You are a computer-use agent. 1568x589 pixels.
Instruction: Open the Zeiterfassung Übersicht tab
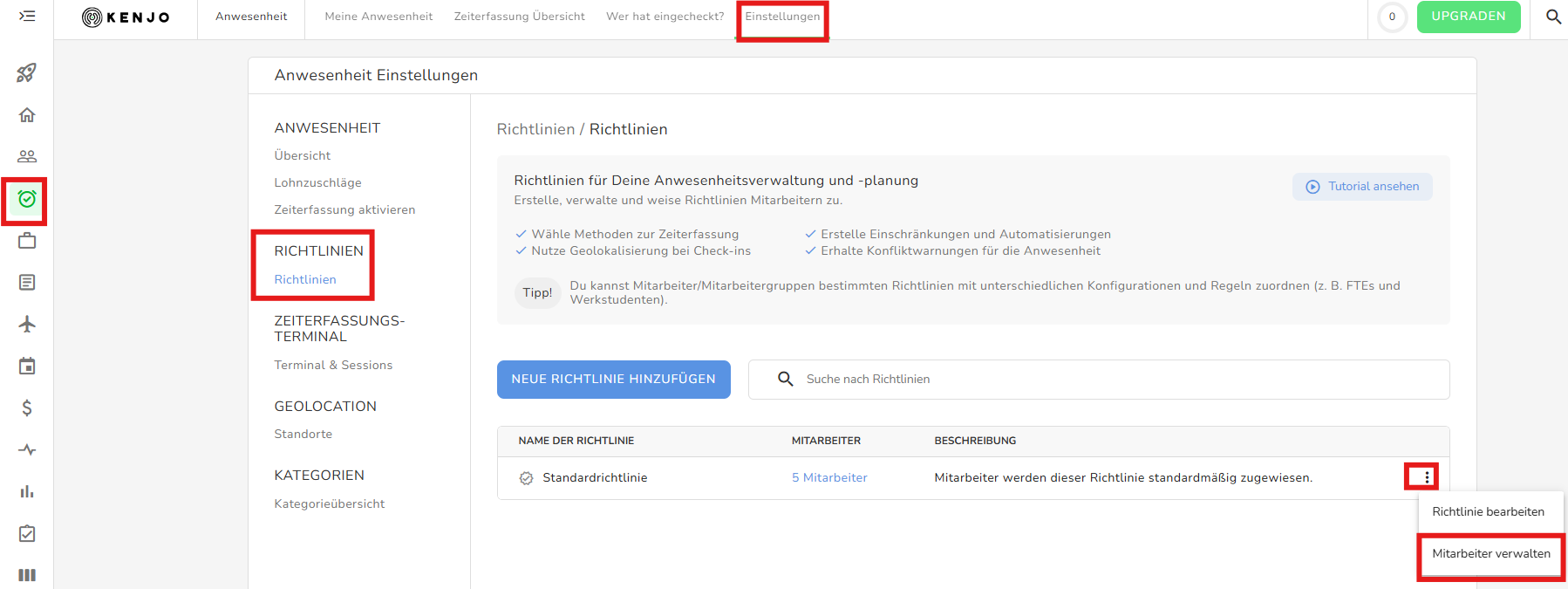tap(519, 17)
